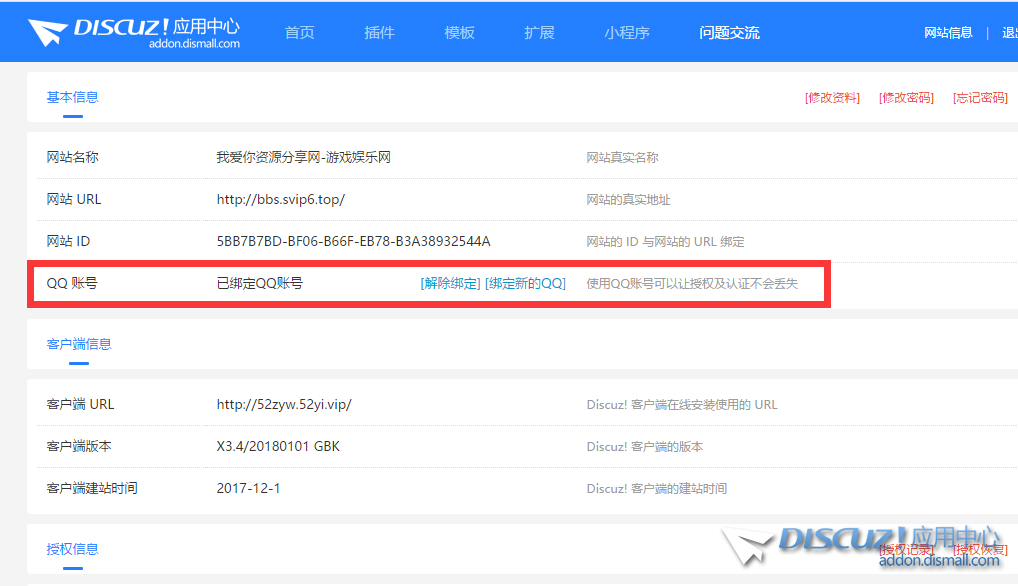Viewport: 1018px width, 586px height.
Task: Click the site name 我爱你资源分享网-游戏娱乐网
Action: (x=303, y=157)
